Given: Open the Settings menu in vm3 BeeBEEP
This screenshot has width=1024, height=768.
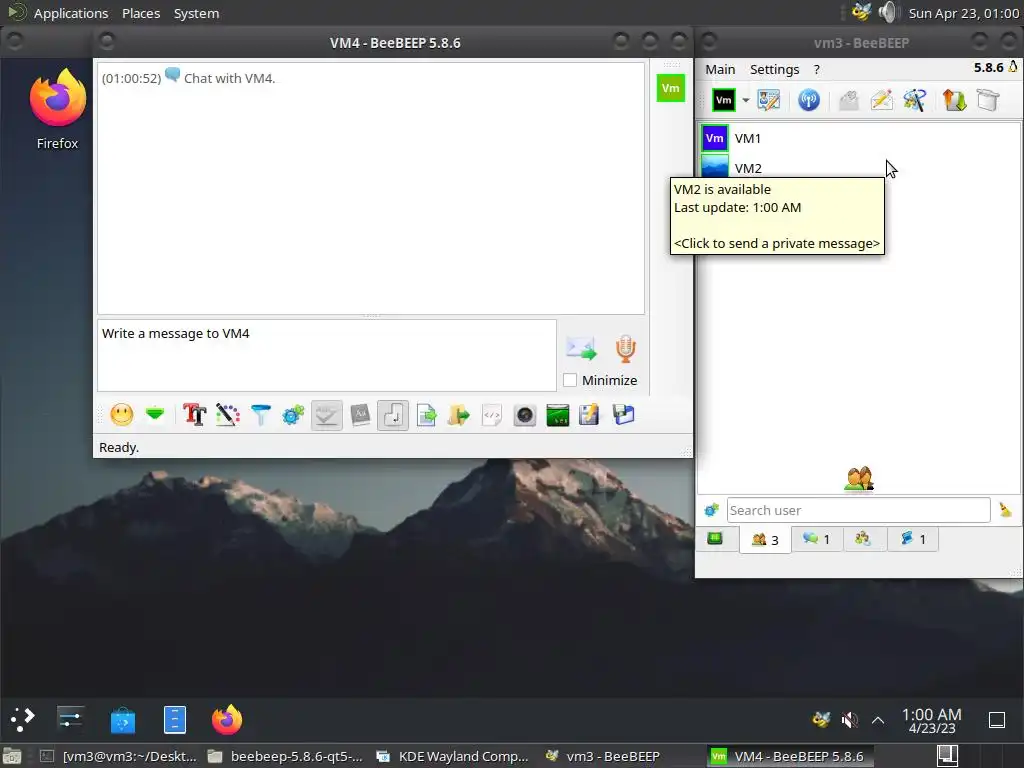Looking at the screenshot, I should point(774,69).
